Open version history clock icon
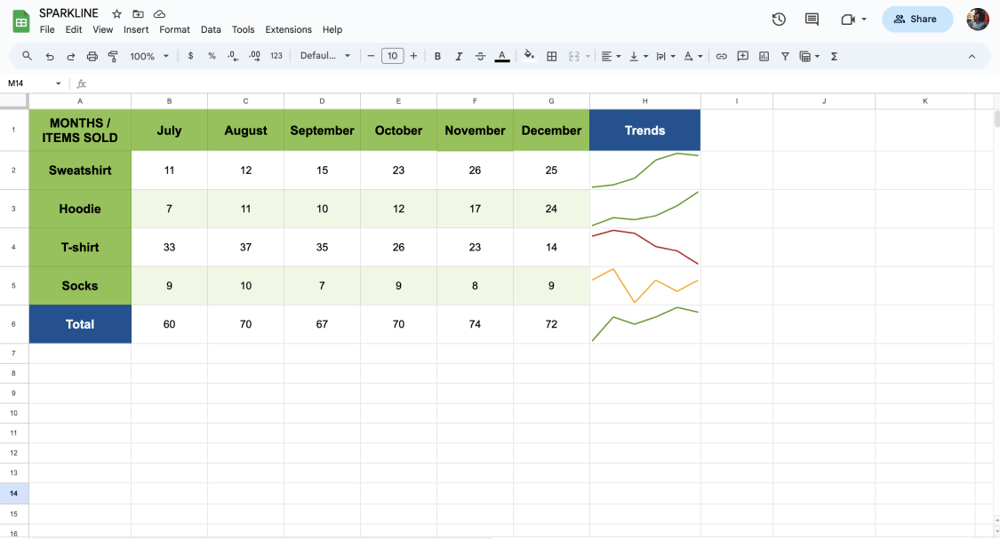Image resolution: width=1000 pixels, height=539 pixels. tap(779, 19)
